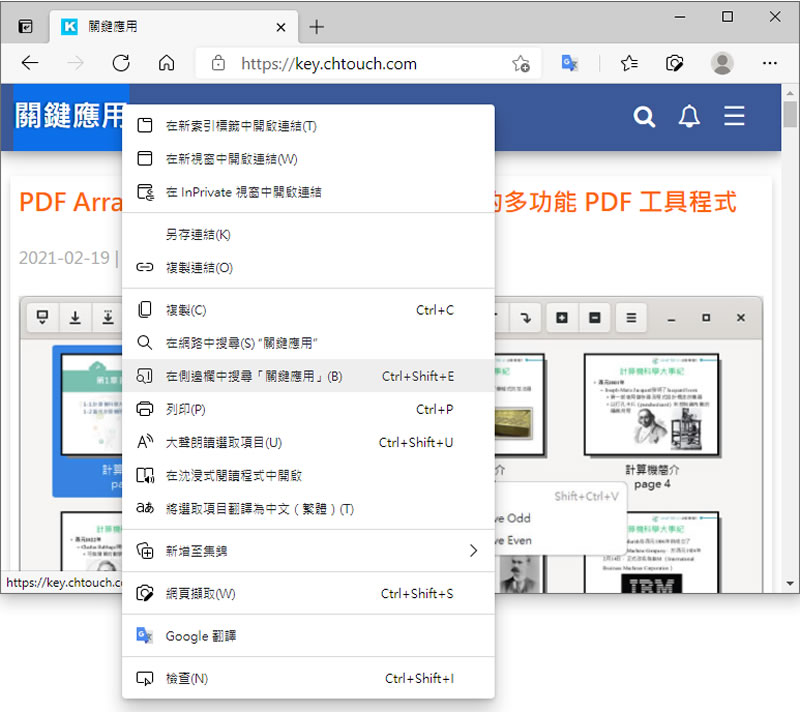Choose 大聲朗讀選取項目(U)
This screenshot has width=800, height=712.
click(x=308, y=442)
